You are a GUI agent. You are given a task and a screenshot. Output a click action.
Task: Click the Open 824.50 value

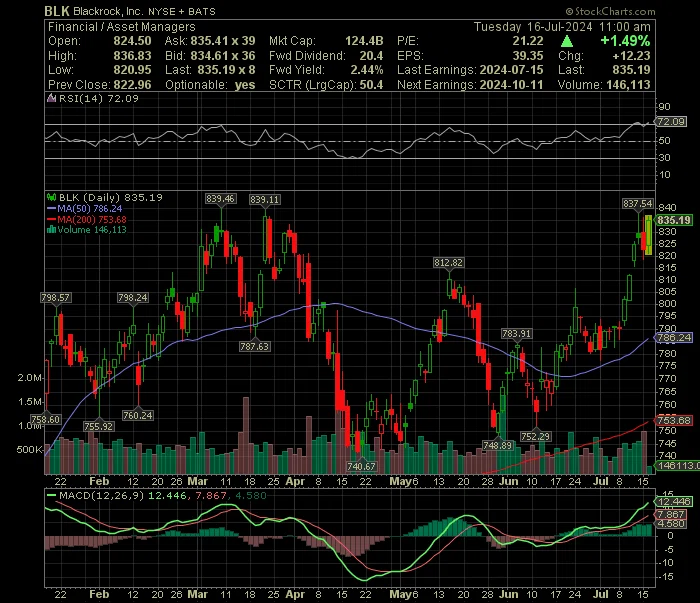[x=132, y=41]
